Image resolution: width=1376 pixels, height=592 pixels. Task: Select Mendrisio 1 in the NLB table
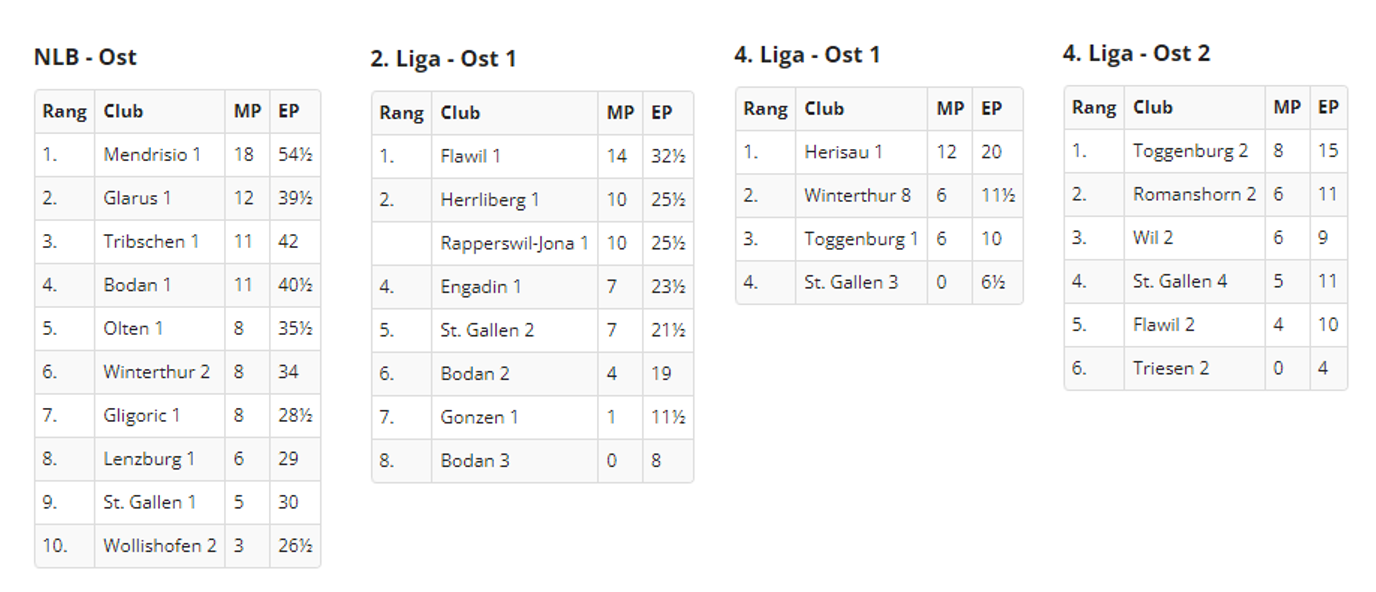152,155
